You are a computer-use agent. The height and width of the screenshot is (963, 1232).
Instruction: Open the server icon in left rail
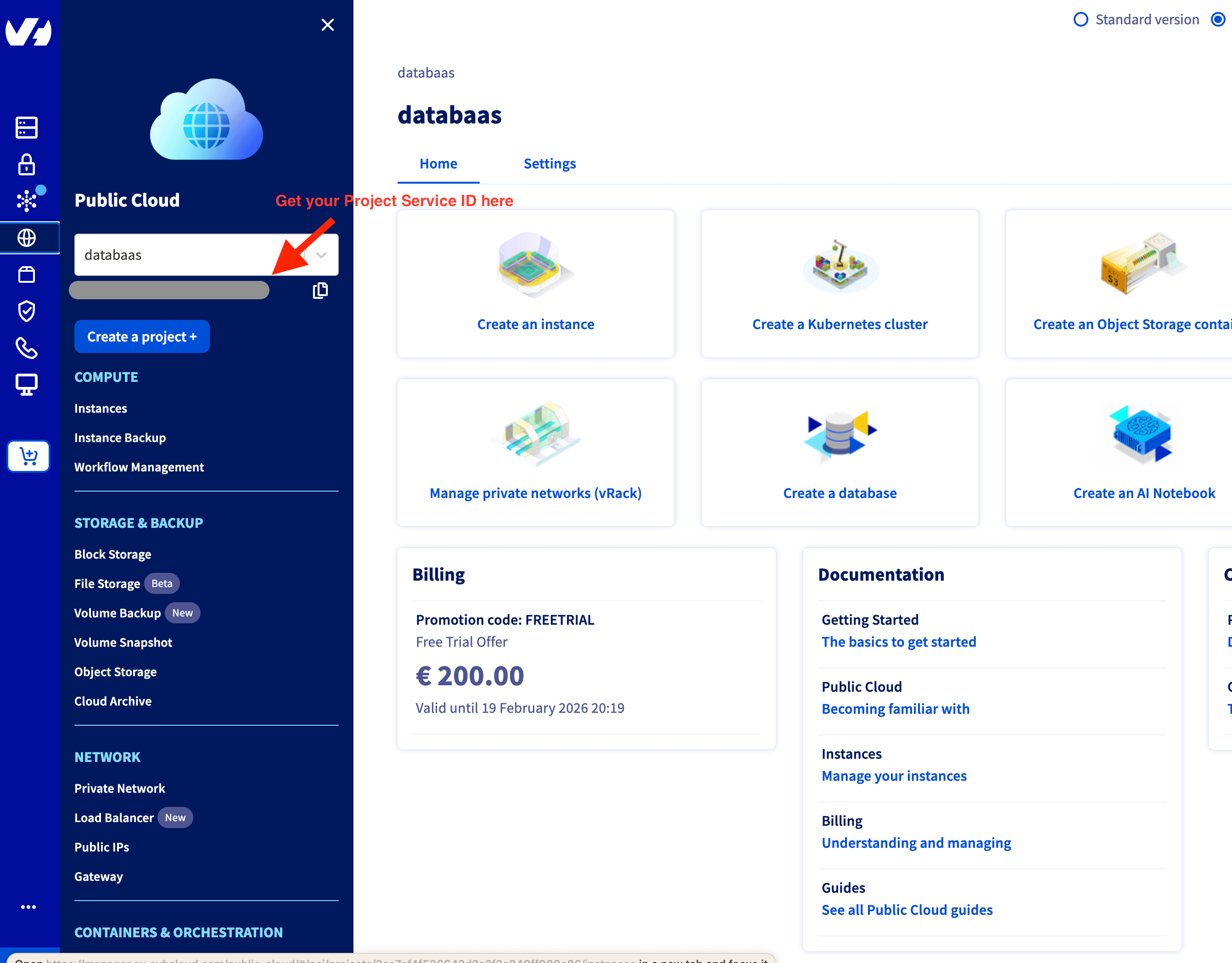pyautogui.click(x=27, y=128)
